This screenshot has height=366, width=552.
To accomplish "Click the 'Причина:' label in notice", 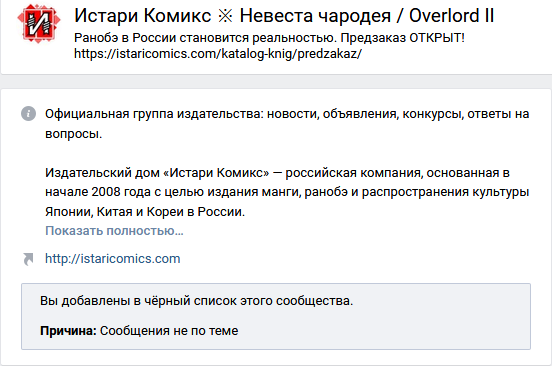I will click(x=68, y=331).
